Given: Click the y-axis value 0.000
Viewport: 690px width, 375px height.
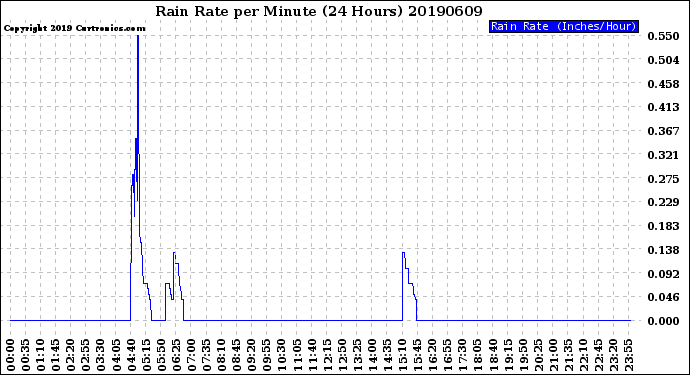Looking at the screenshot, I should click(x=663, y=321).
